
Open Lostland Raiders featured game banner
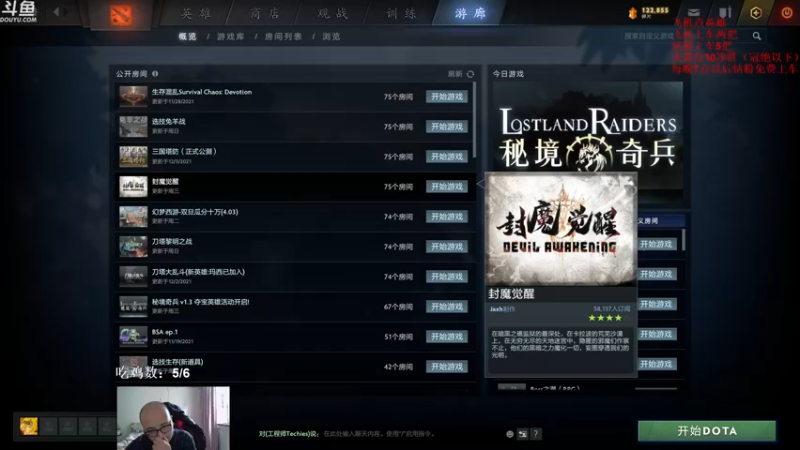coord(588,127)
